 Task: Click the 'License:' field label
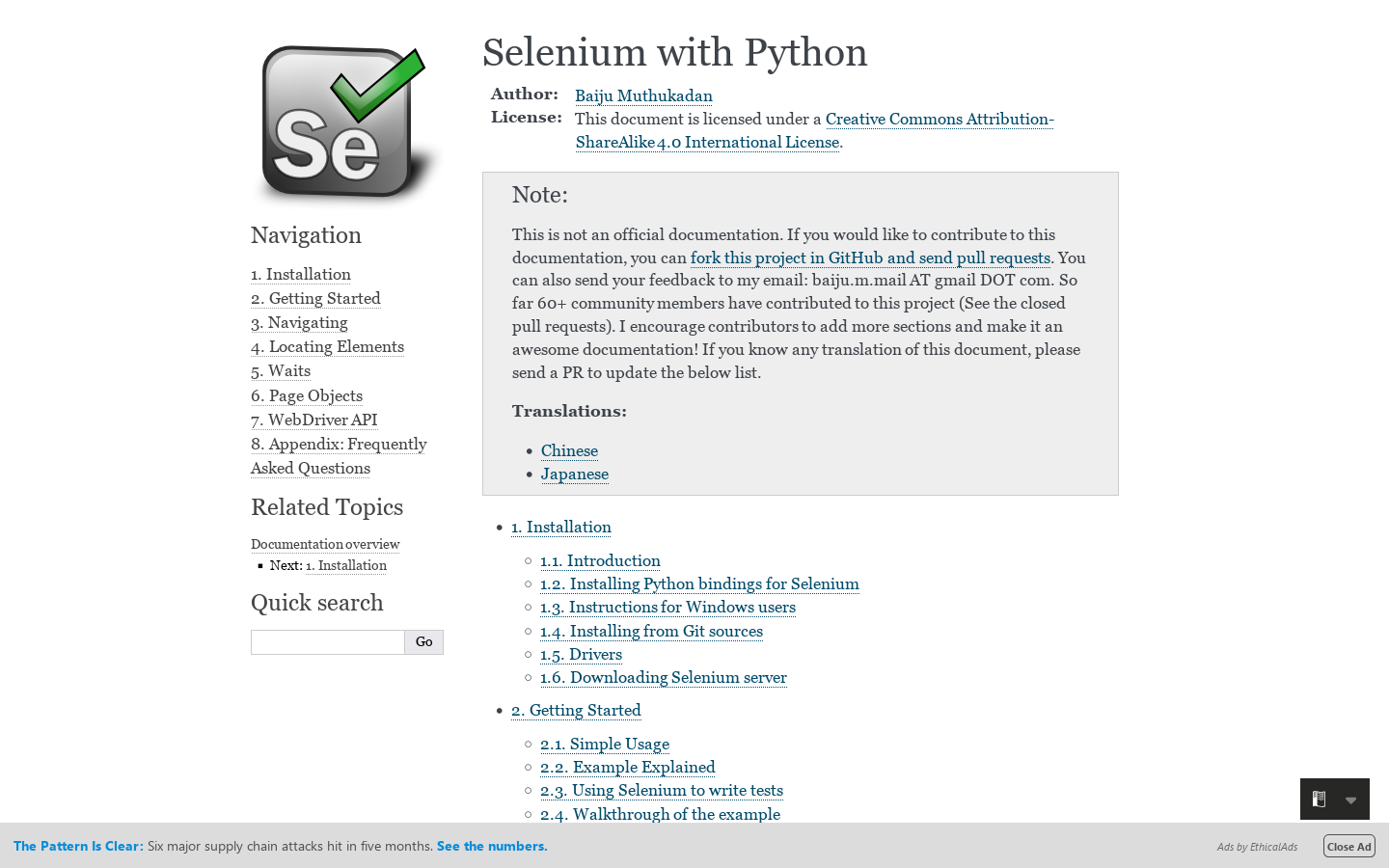tap(527, 117)
